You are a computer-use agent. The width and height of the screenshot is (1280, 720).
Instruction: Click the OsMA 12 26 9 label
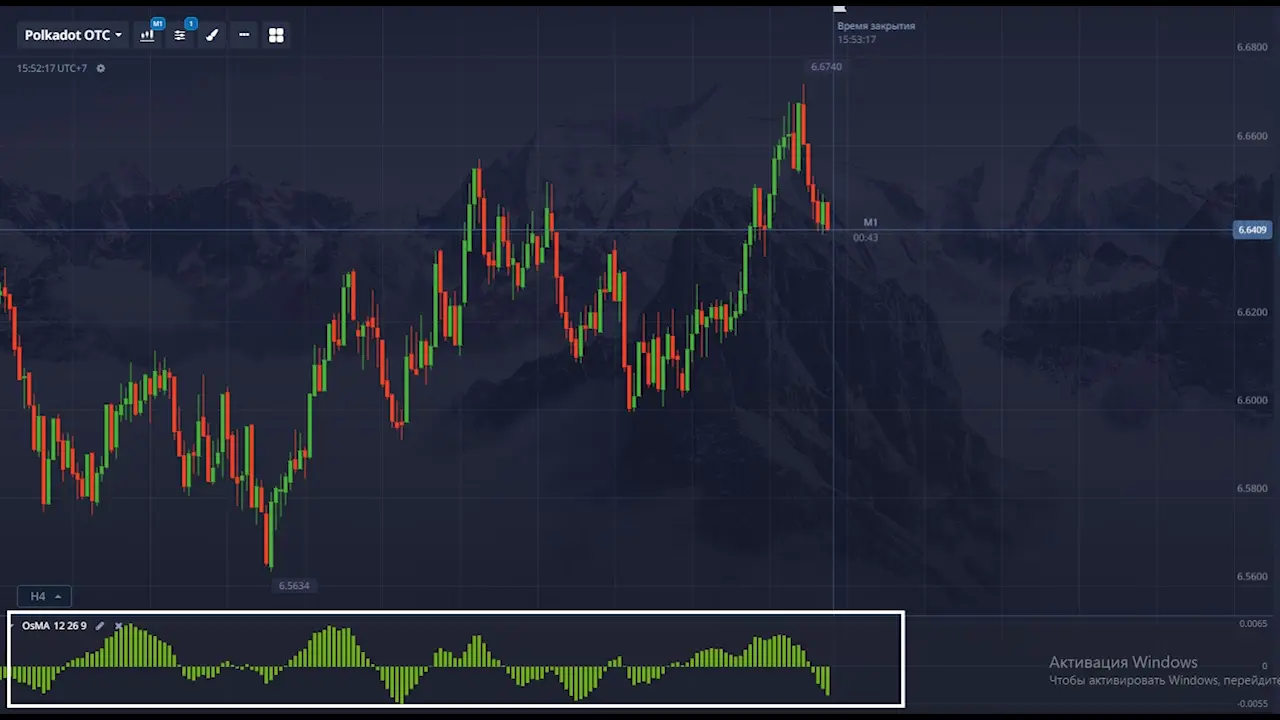click(x=54, y=626)
